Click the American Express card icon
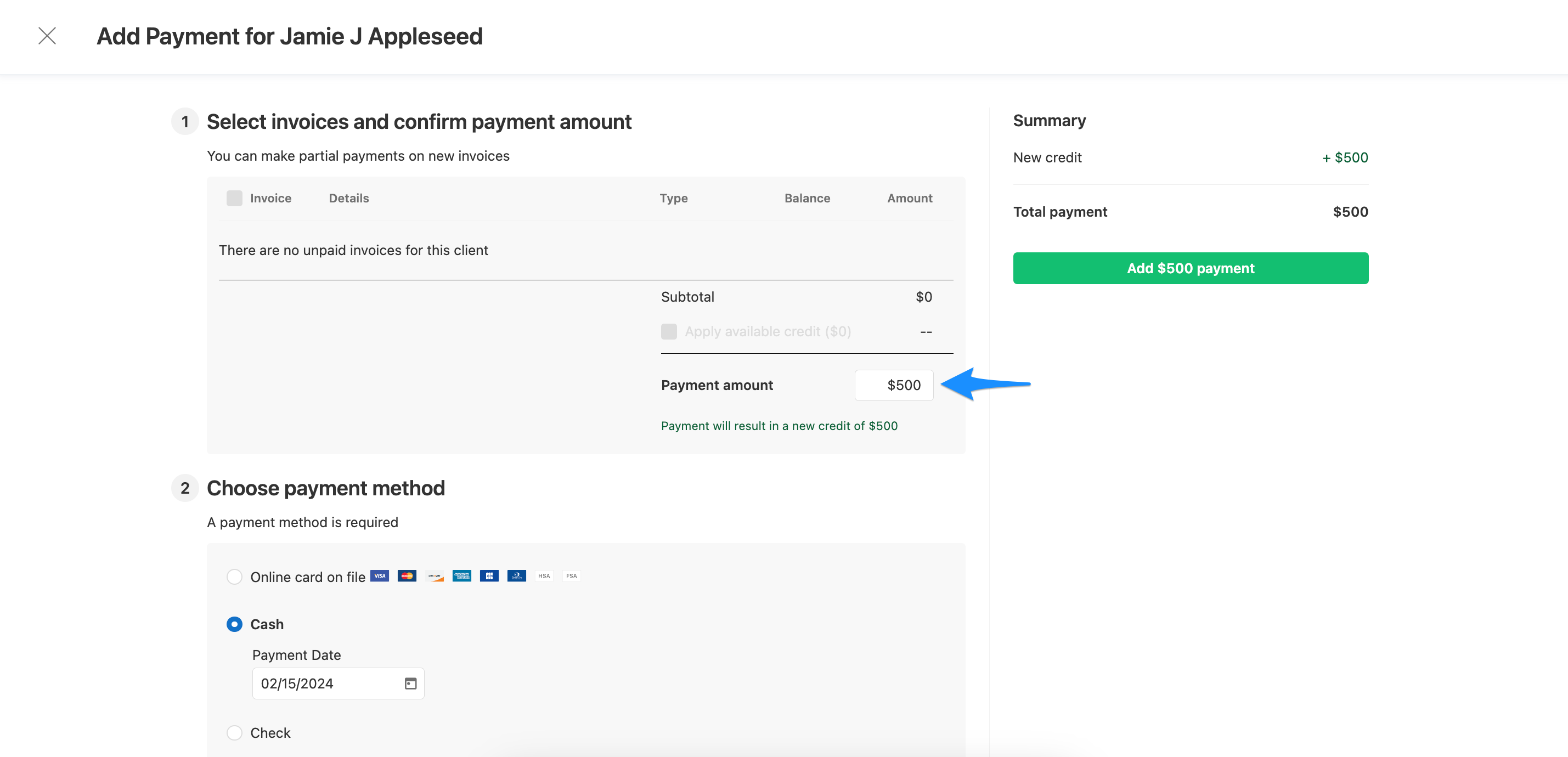This screenshot has width=1568, height=757. point(462,575)
